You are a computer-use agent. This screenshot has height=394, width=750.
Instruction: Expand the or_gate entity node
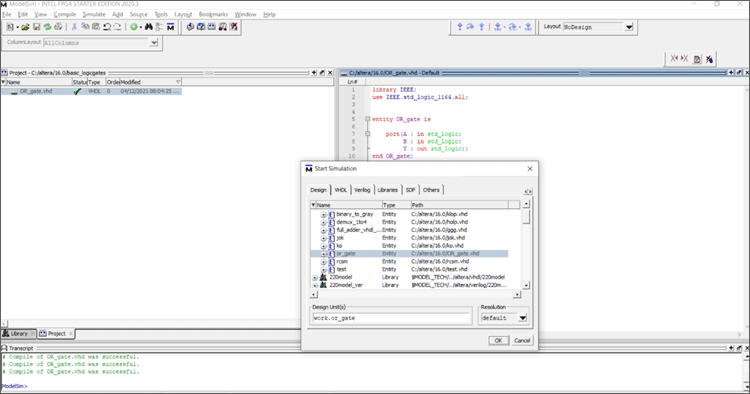323,254
